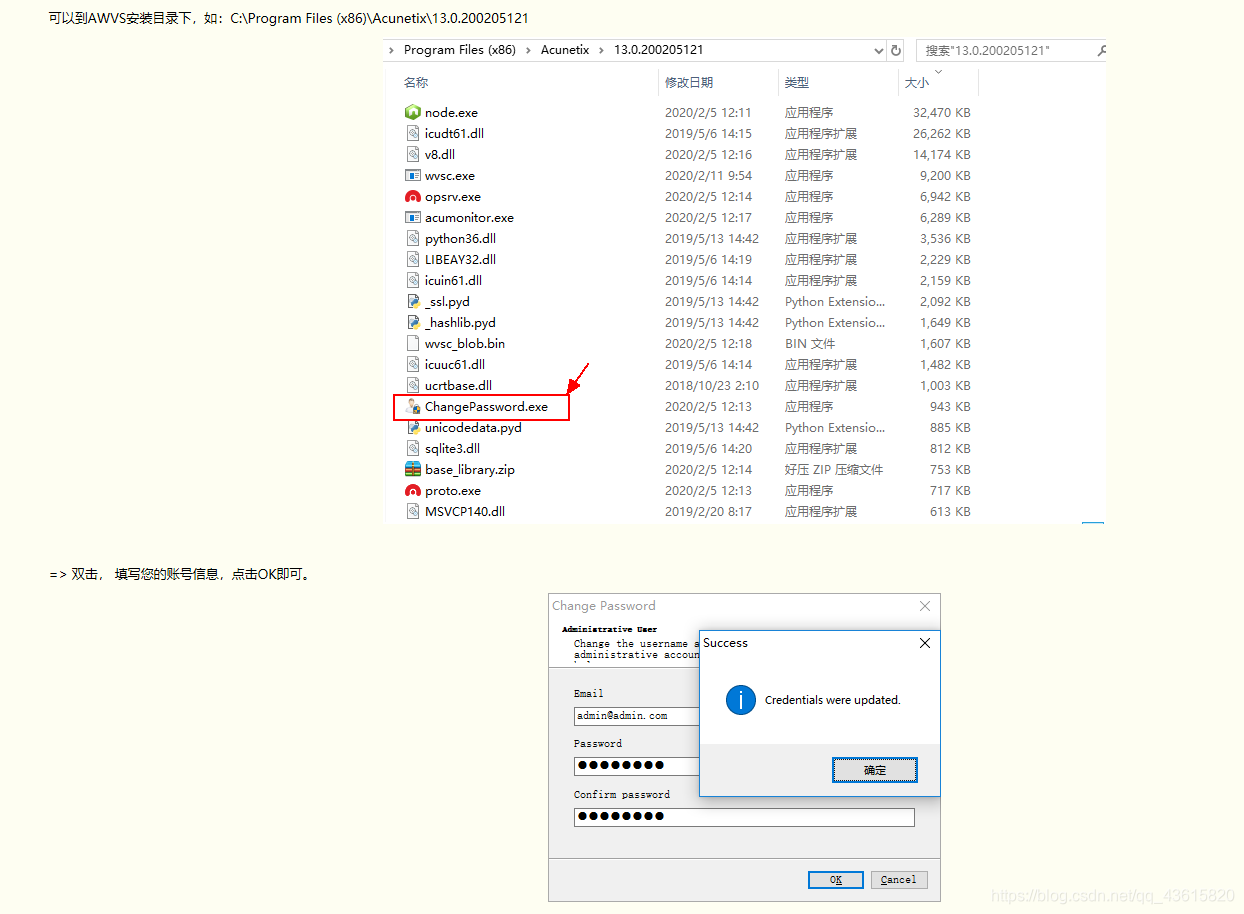Image resolution: width=1244 pixels, height=914 pixels.
Task: Click the blue info icon in Success dialog
Action: click(741, 700)
